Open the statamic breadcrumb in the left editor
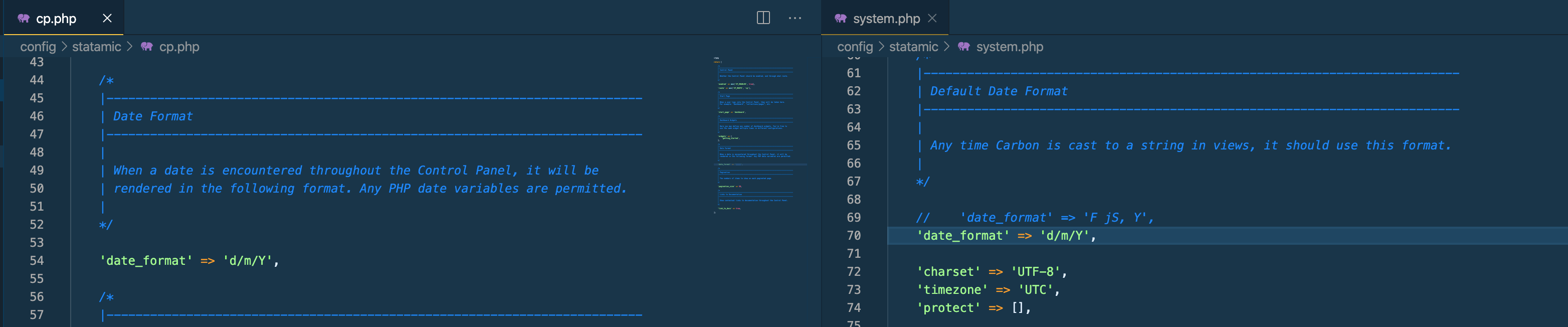 click(96, 46)
